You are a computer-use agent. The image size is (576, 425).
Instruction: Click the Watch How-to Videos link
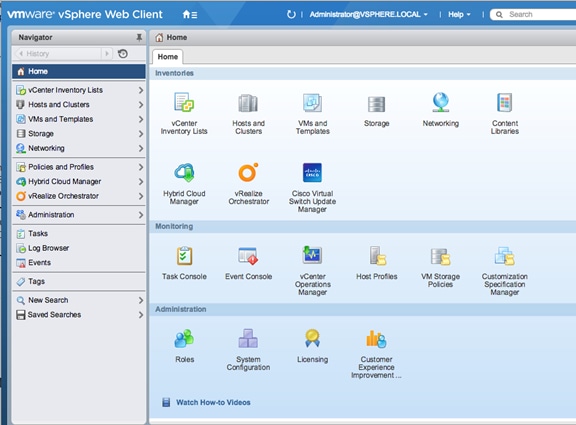(x=213, y=403)
